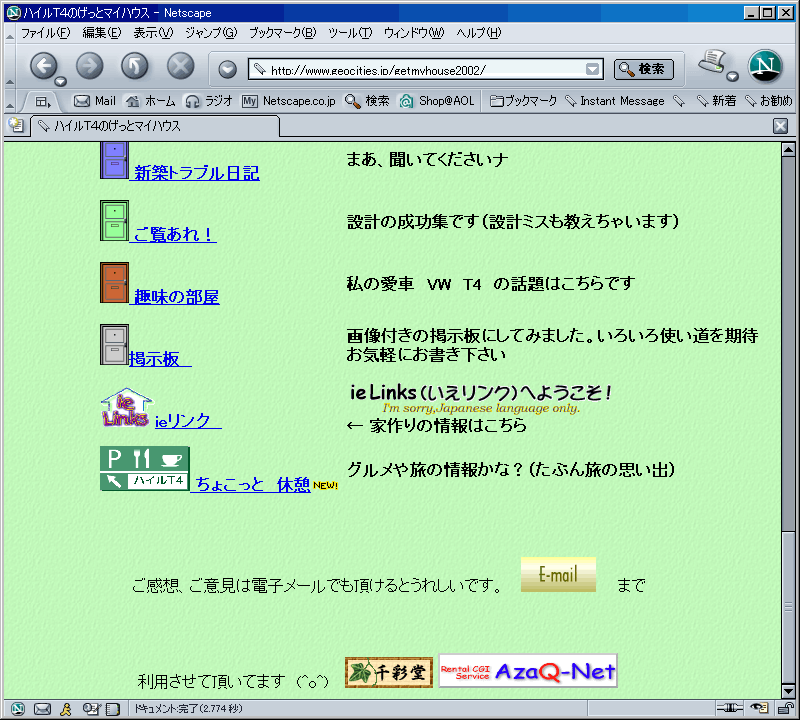This screenshot has height=720, width=800.
Task: Close the current tab with X button
Action: click(780, 126)
